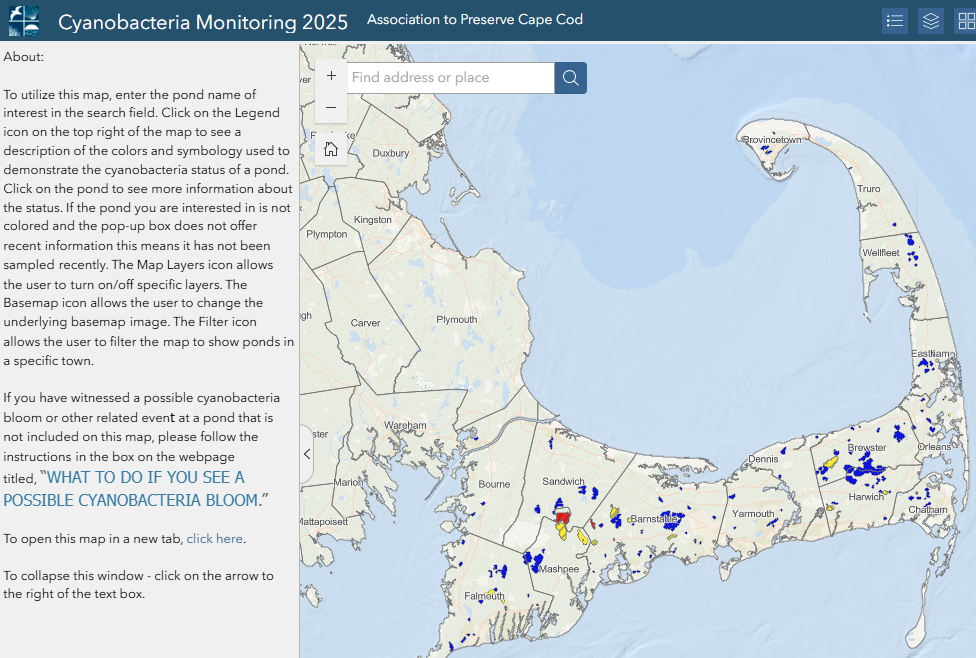
Task: Reset map to default home extent
Action: coord(331,149)
